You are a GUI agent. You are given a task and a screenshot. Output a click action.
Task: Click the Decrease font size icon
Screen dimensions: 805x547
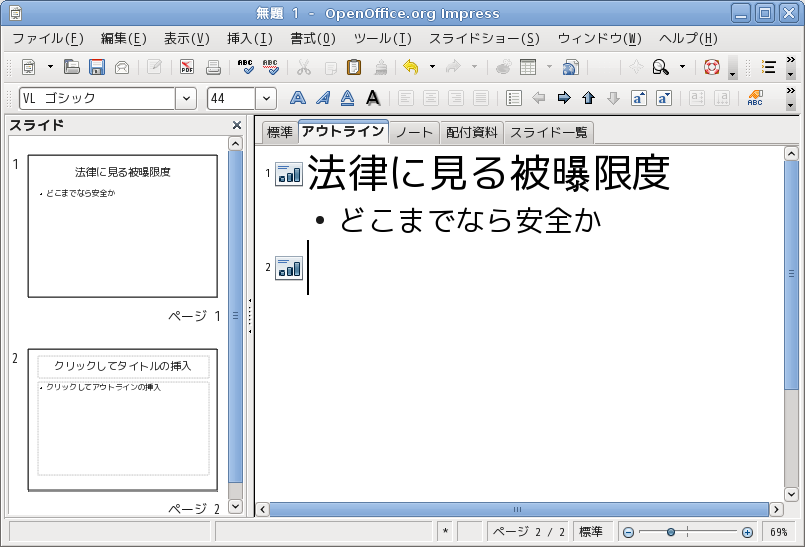(664, 98)
